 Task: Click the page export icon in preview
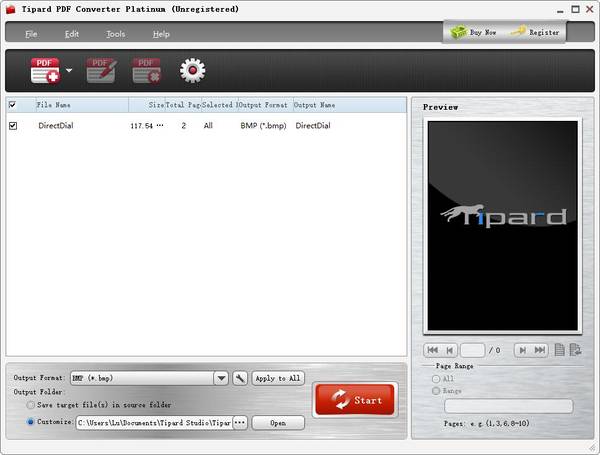575,350
